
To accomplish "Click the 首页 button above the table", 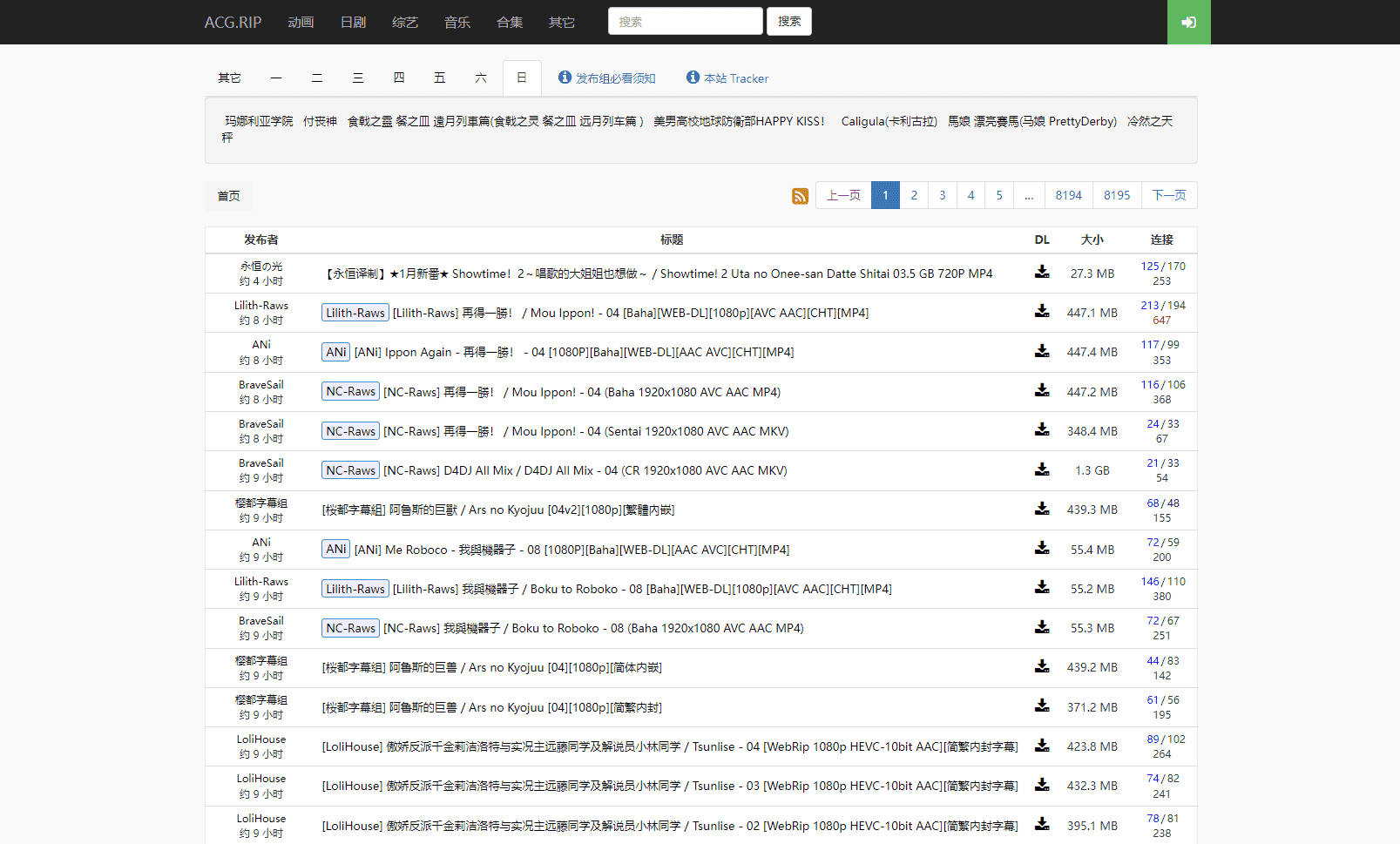I will click(229, 196).
